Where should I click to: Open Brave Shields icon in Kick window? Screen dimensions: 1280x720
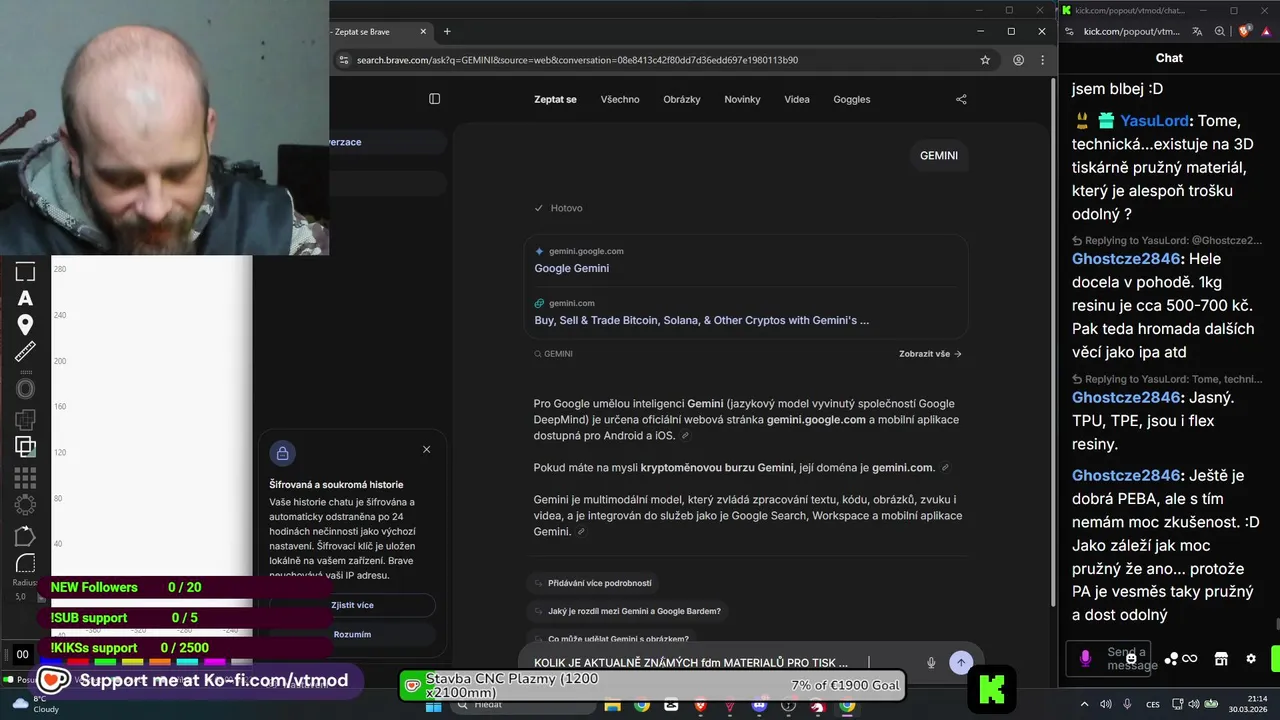coord(1245,32)
